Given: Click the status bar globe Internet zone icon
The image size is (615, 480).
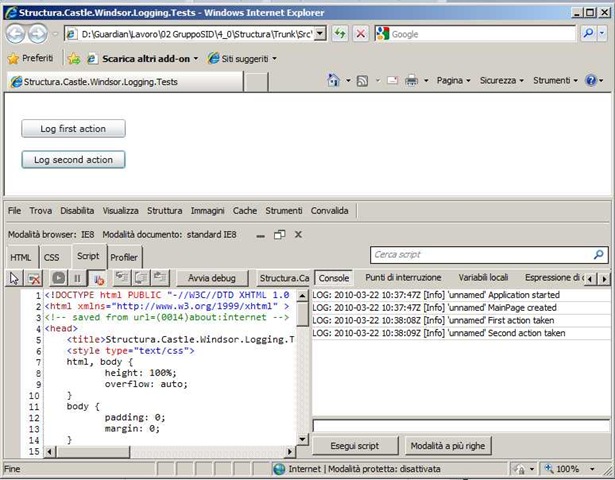Looking at the screenshot, I should [x=279, y=469].
